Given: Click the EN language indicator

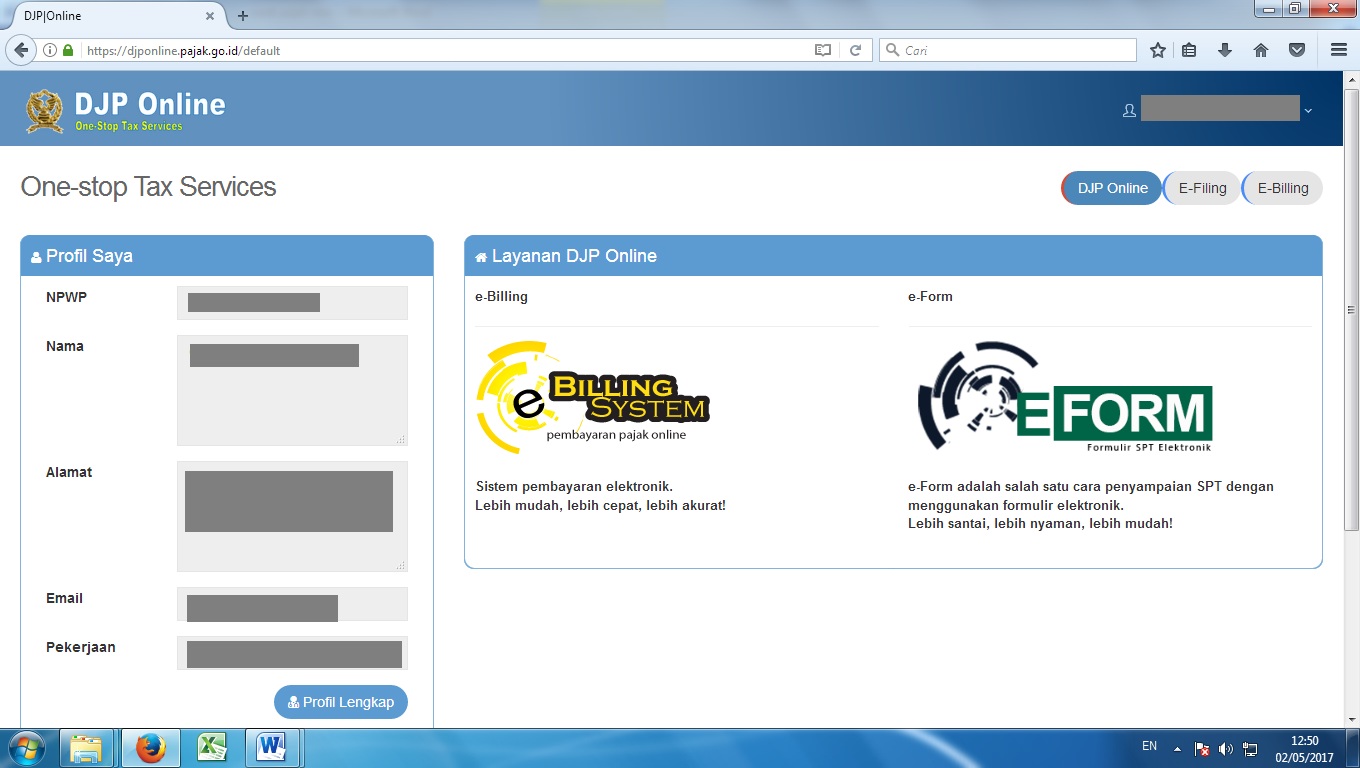Looking at the screenshot, I should [1149, 746].
